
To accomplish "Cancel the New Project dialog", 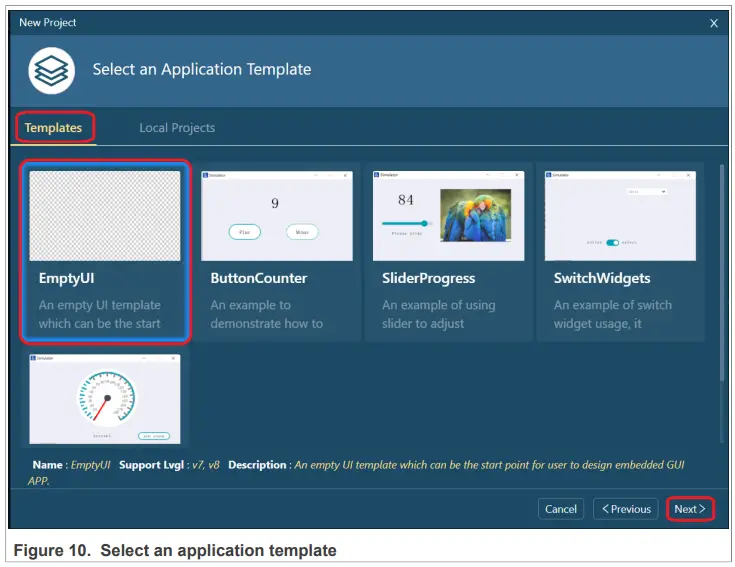I will 561,509.
